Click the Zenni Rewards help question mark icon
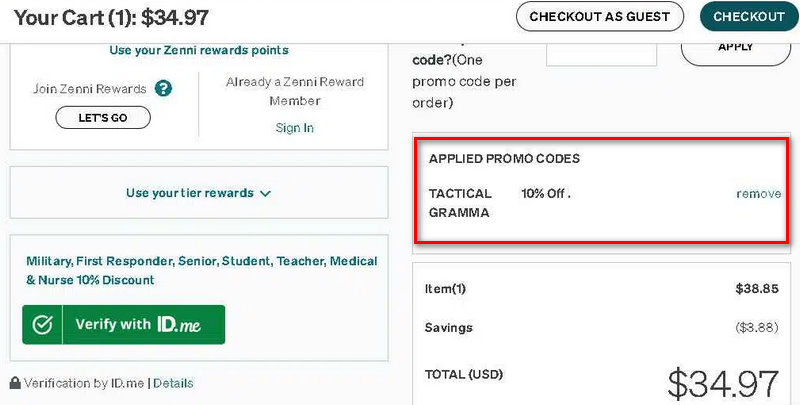This screenshot has width=800, height=405. click(x=163, y=89)
